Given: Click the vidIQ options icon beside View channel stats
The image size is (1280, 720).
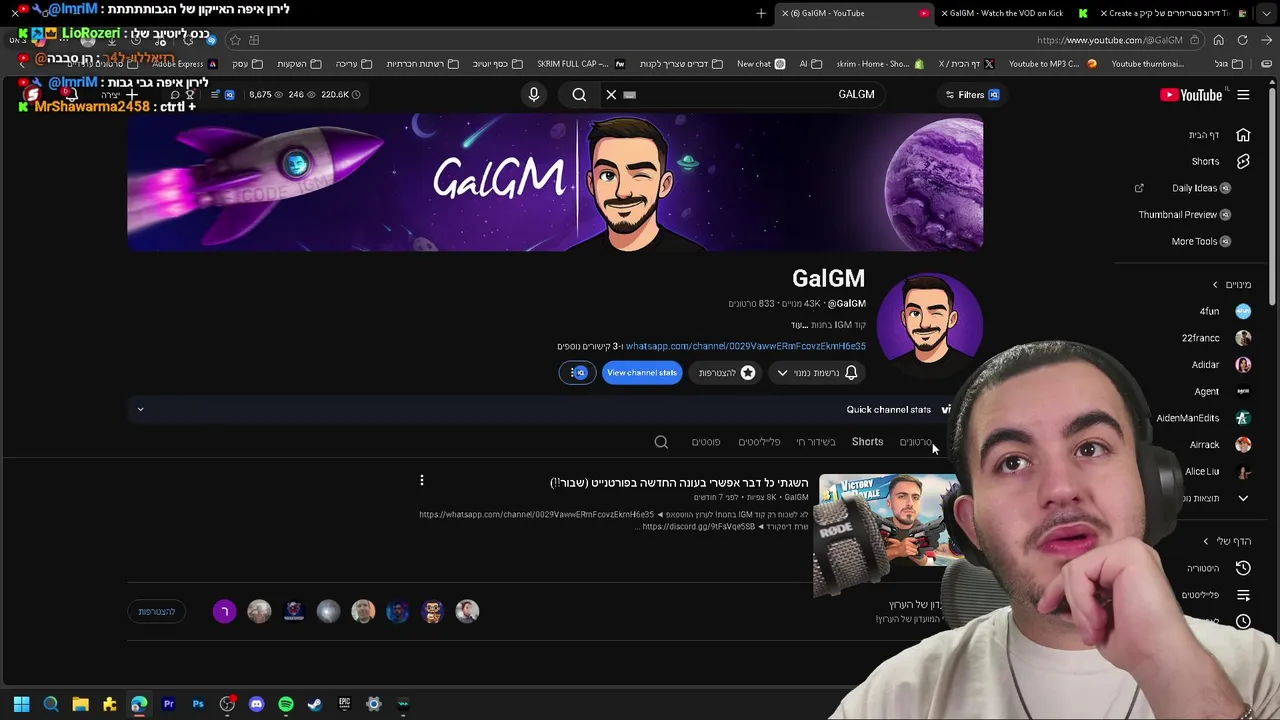Looking at the screenshot, I should pos(578,373).
